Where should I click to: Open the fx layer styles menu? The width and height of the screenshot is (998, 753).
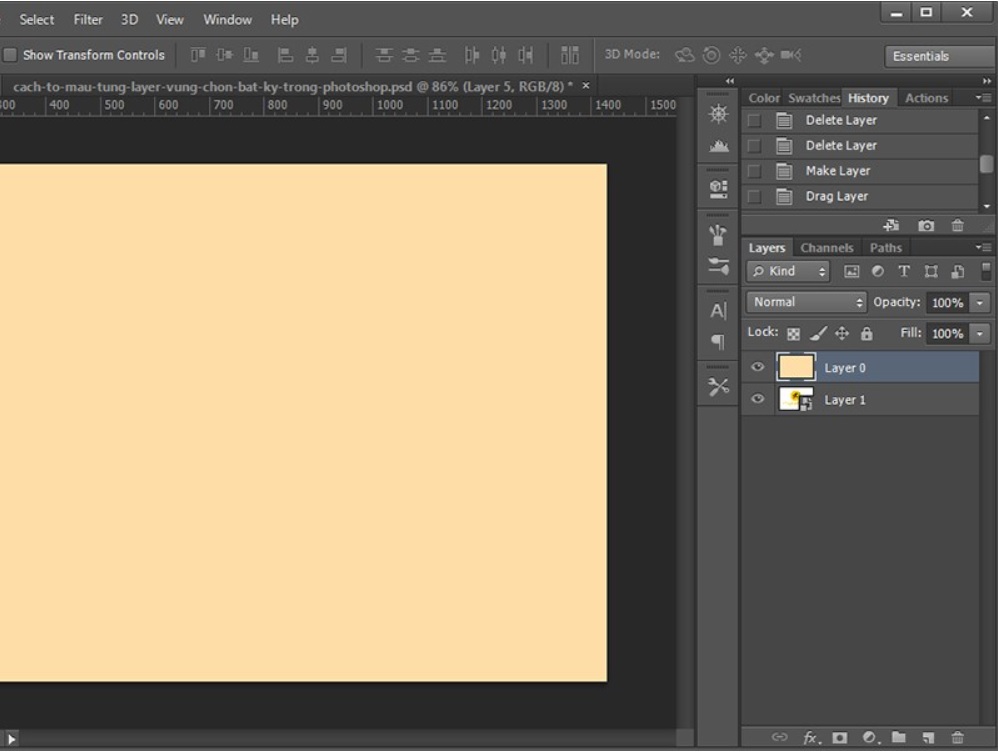810,737
